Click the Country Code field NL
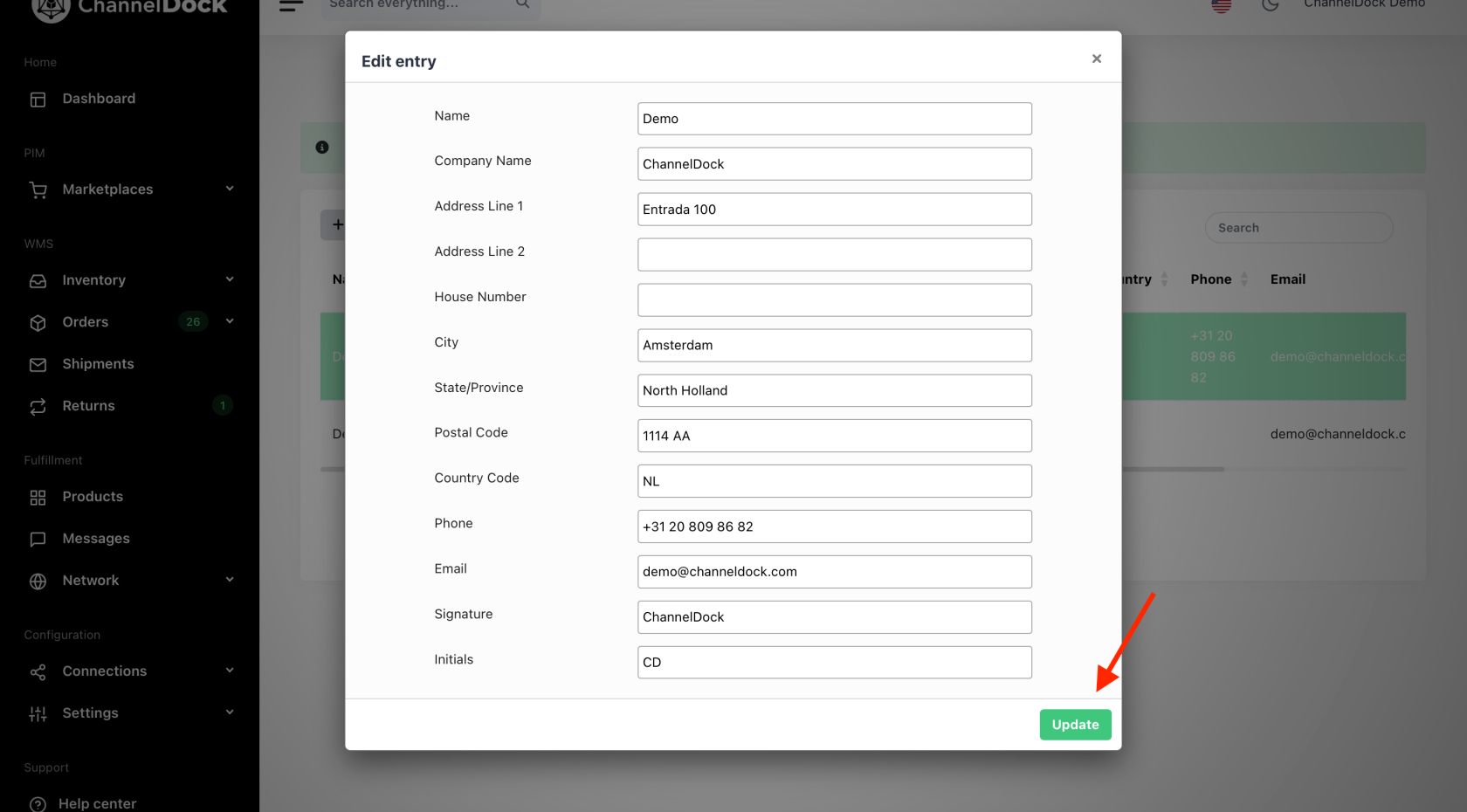Image resolution: width=1467 pixels, height=812 pixels. click(835, 481)
